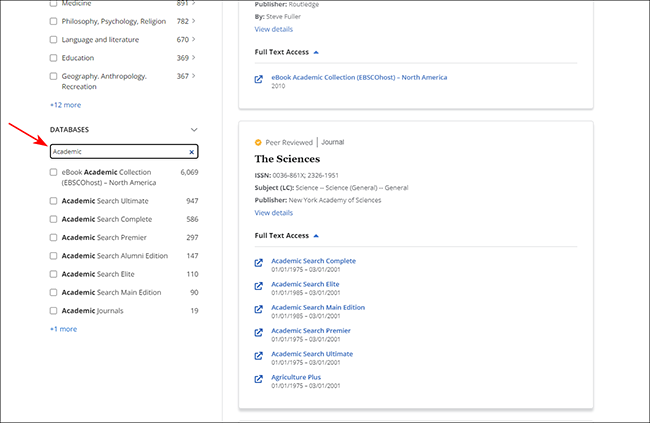Click ISSN 0036-861X text
This screenshot has height=423, width=650.
click(289, 175)
